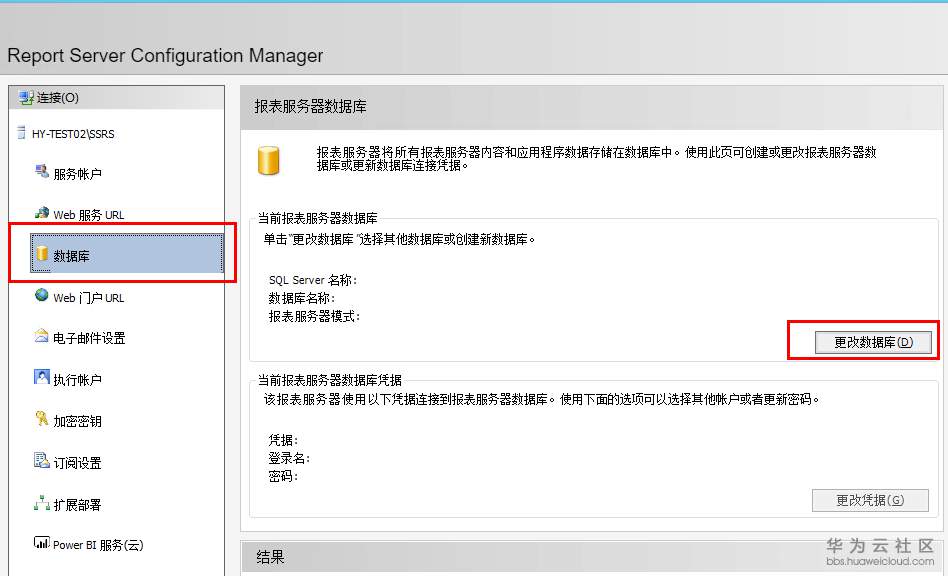The image size is (948, 576).
Task: Open 扩展部署 page
Action: click(x=77, y=505)
